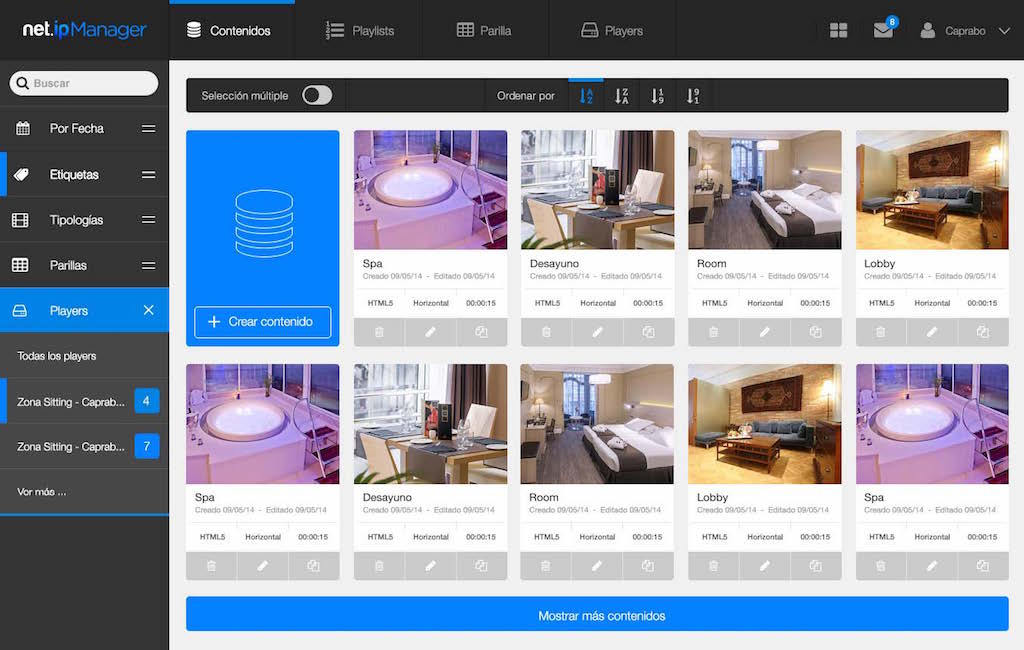Sort contents numerically ascending 1 to 9

click(x=657, y=96)
